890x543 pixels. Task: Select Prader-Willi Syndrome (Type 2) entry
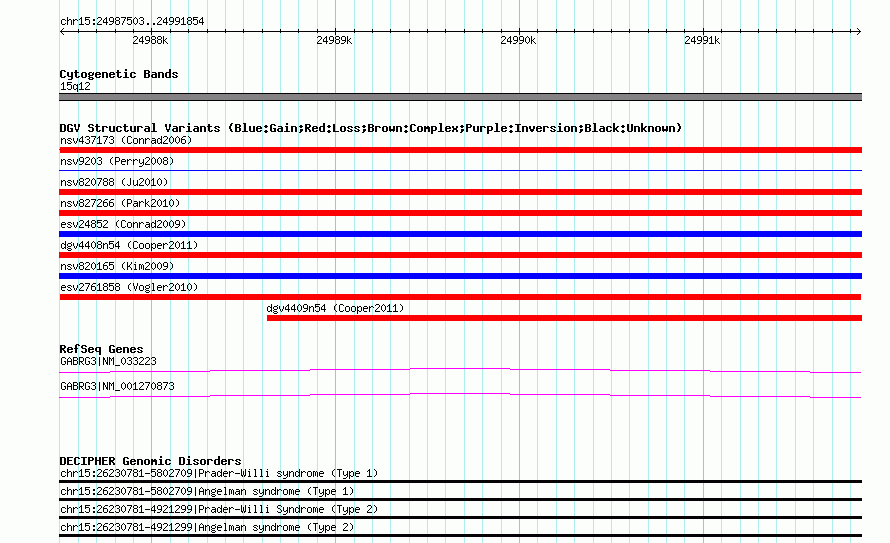219,510
